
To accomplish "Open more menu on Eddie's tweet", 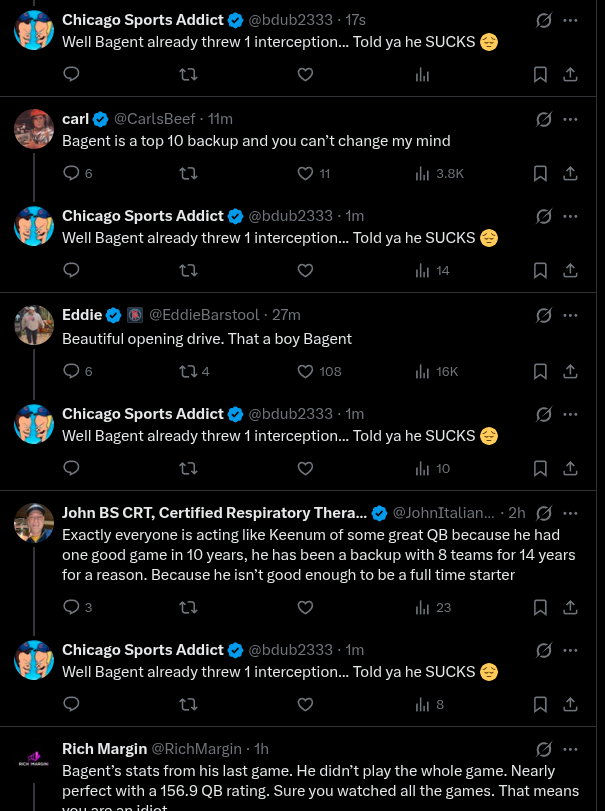I will (570, 316).
